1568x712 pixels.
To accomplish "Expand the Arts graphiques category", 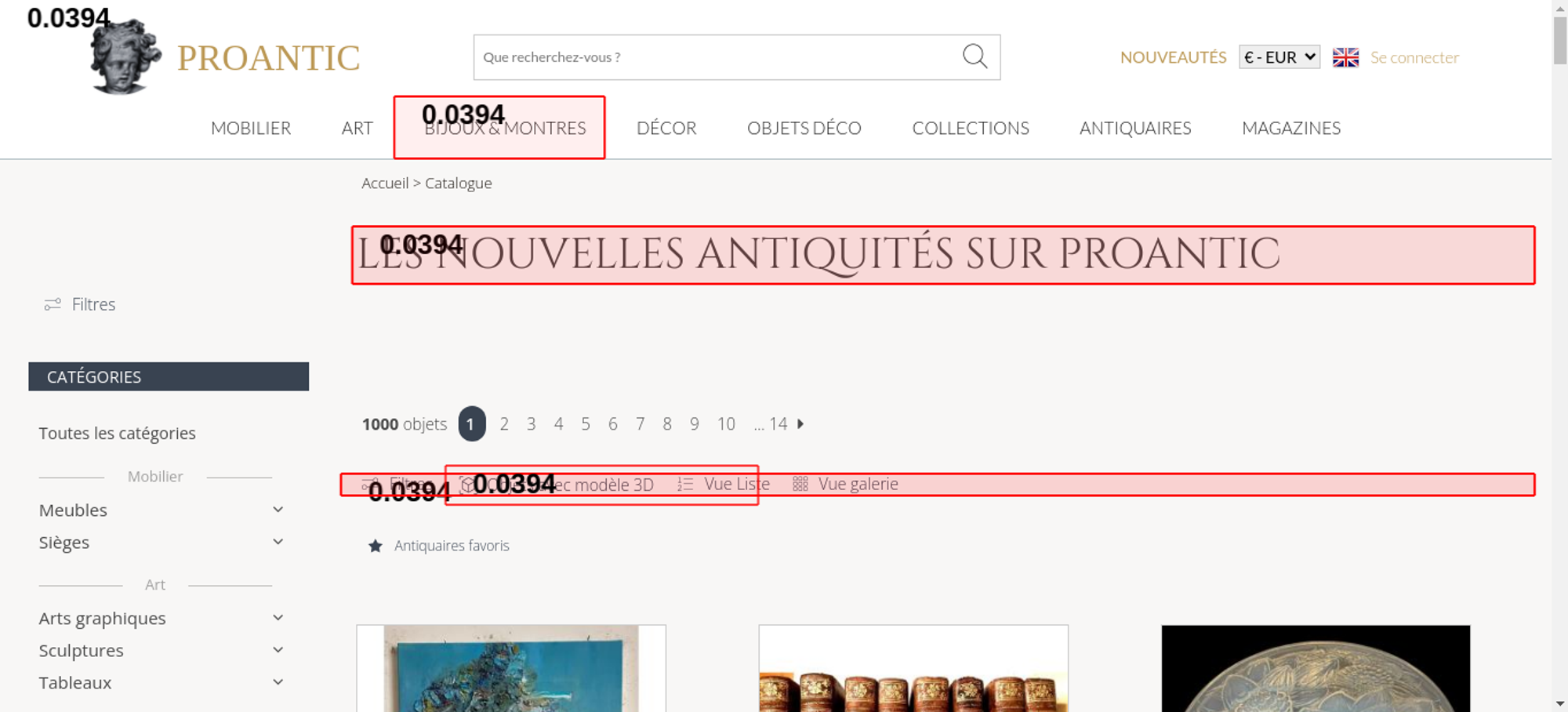I will pos(278,618).
